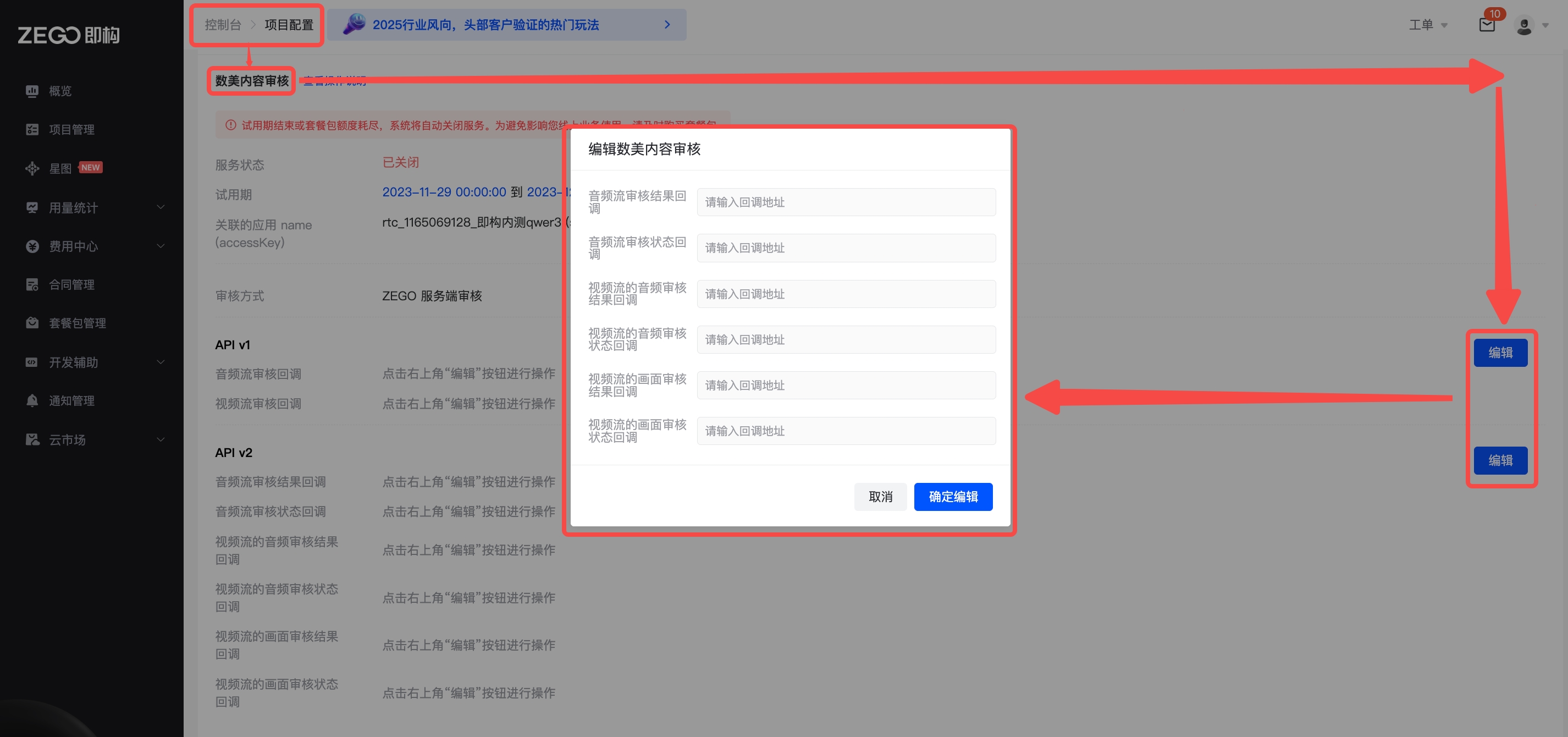This screenshot has height=737, width=1568.
Task: Click the 通知管理 bell icon
Action: click(32, 400)
